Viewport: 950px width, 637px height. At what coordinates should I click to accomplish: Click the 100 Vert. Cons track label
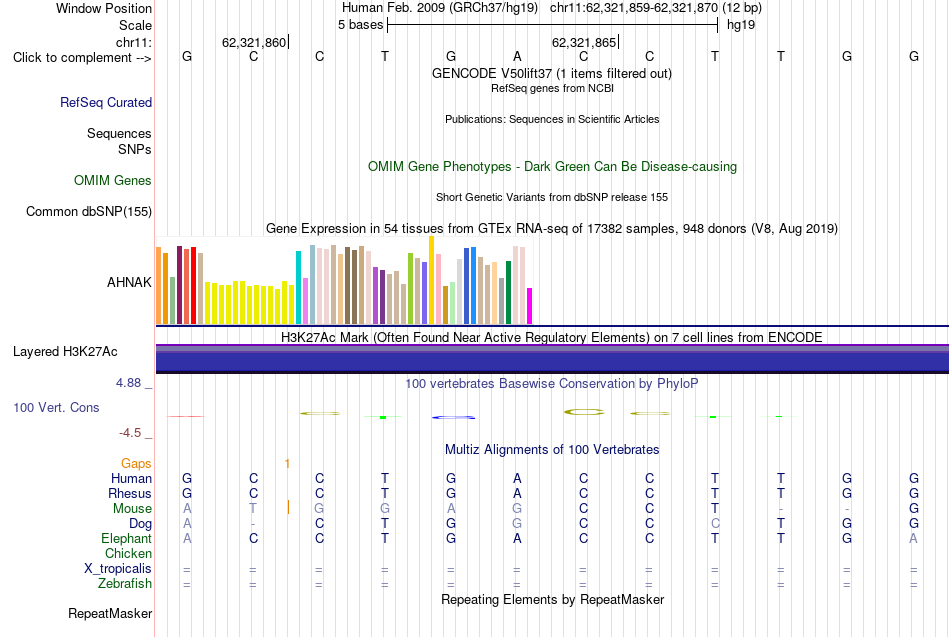click(x=56, y=407)
